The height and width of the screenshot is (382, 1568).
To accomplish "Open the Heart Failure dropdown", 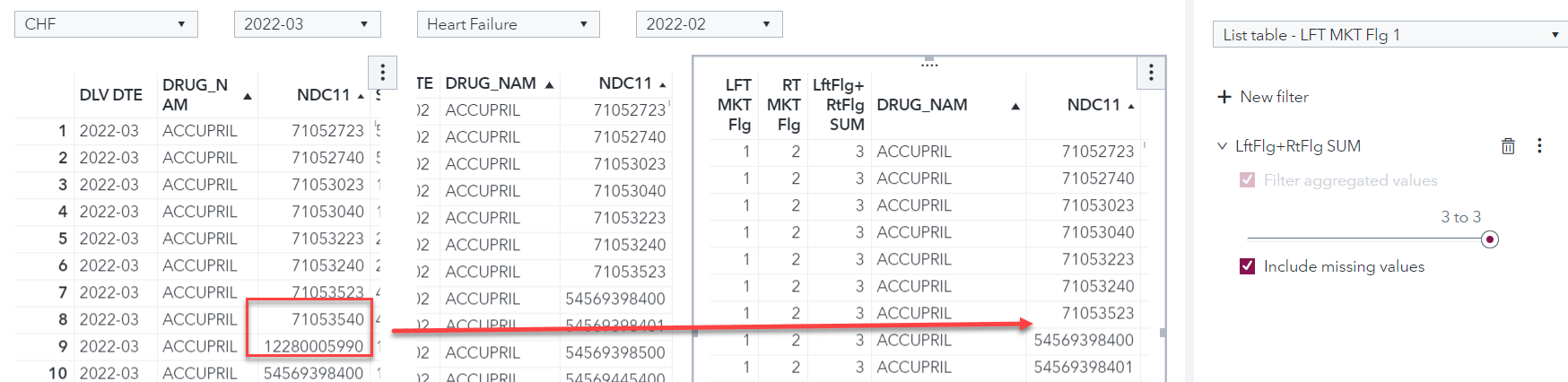I will [508, 24].
